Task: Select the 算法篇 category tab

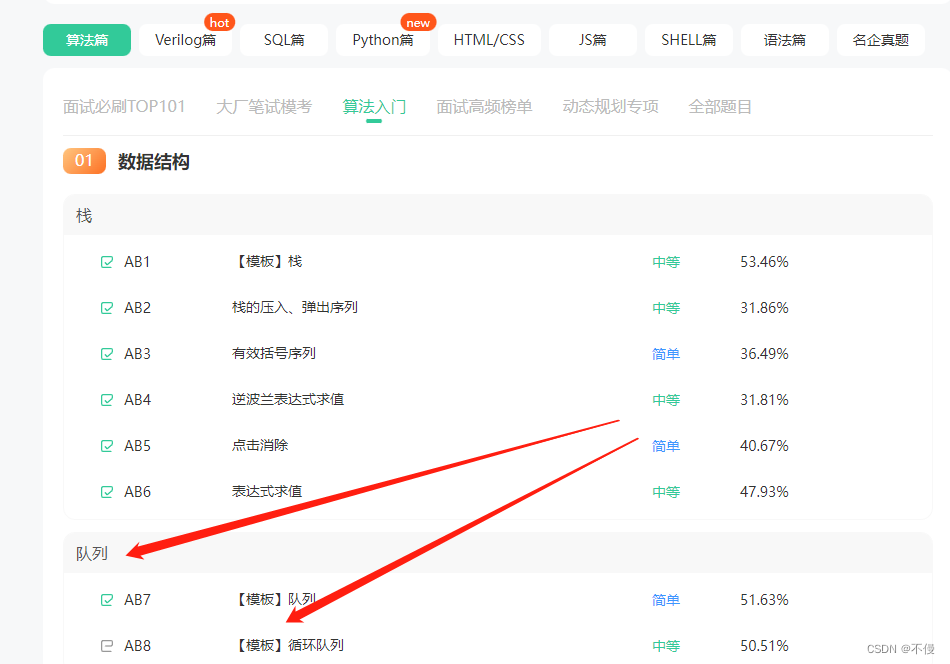Action: [x=87, y=40]
